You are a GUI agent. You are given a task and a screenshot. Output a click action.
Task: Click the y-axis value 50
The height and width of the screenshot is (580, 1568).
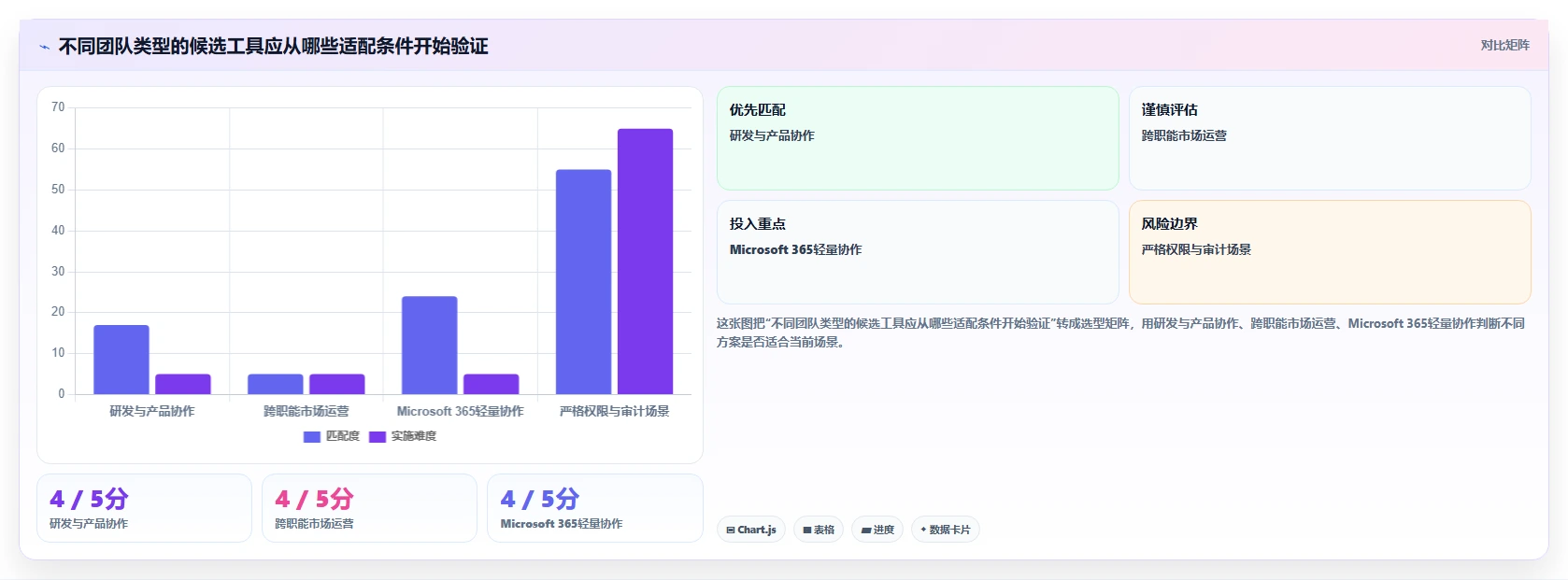58,190
